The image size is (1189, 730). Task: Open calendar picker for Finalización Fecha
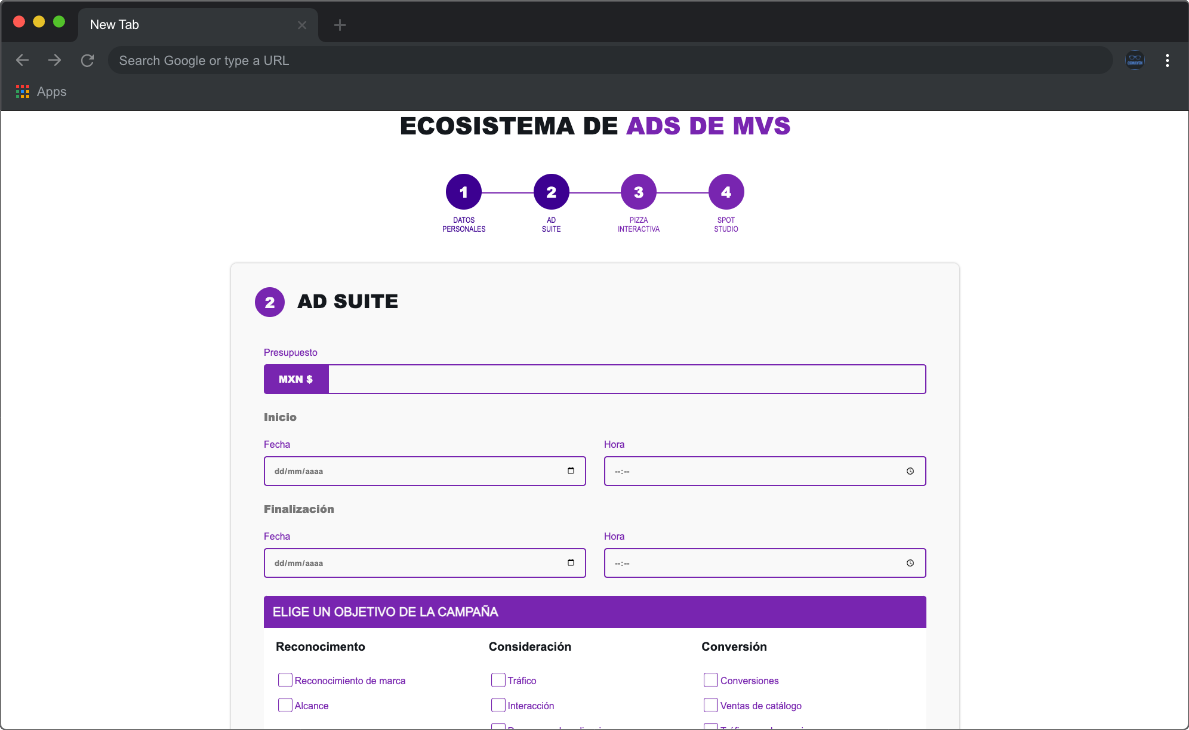click(x=571, y=562)
